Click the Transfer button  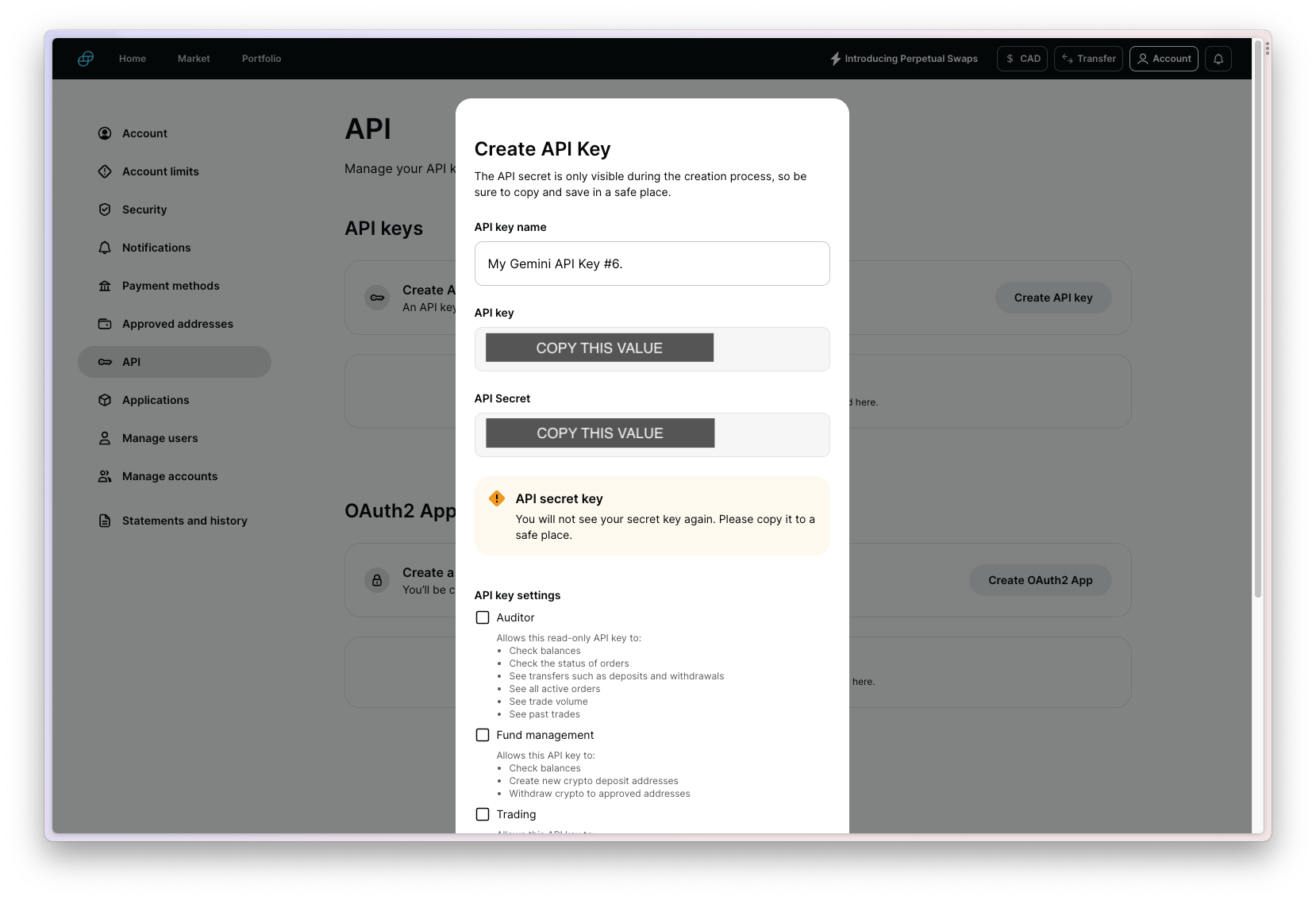point(1088,59)
